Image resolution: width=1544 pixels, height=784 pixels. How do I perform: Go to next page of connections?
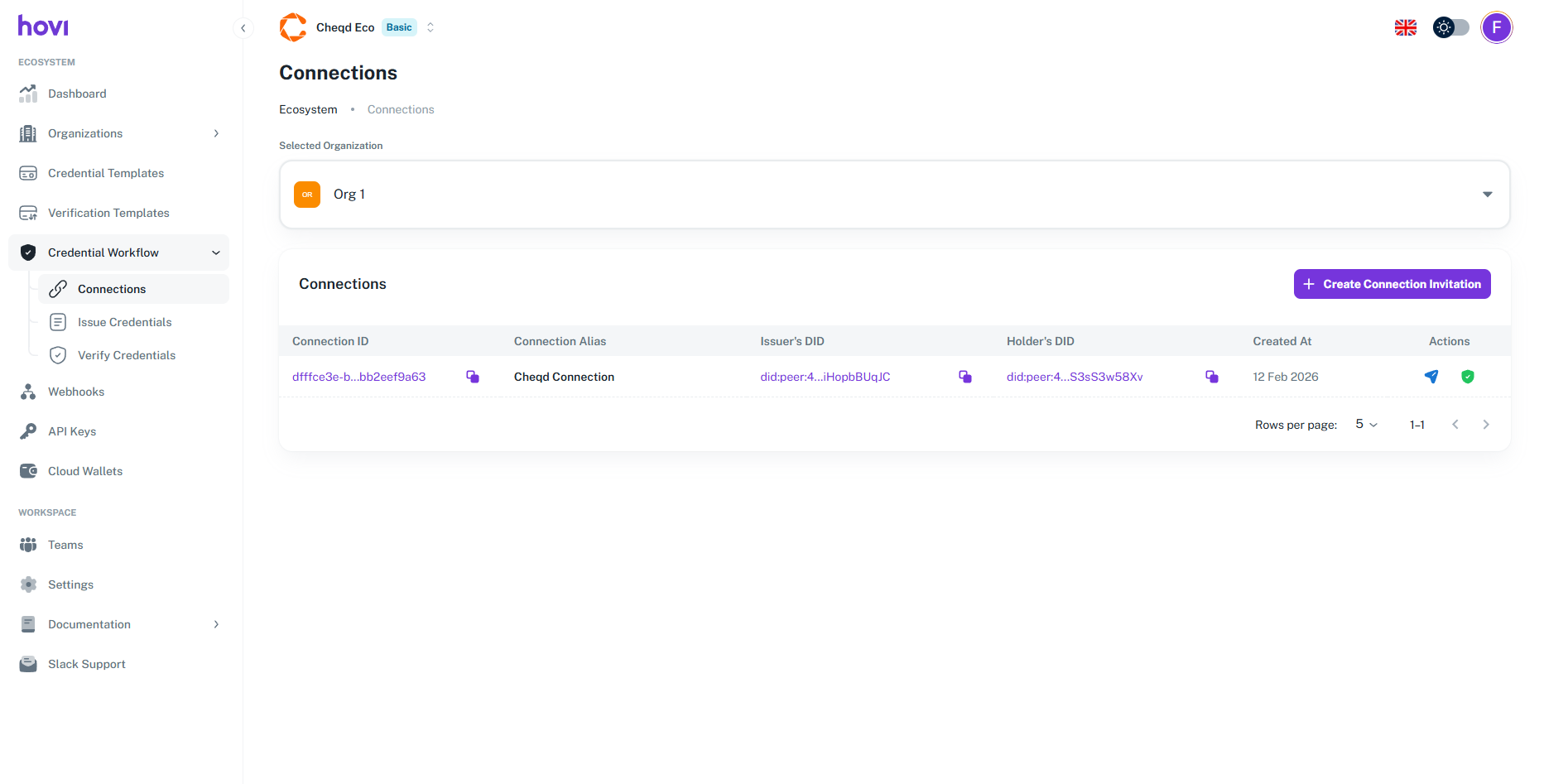click(x=1486, y=425)
